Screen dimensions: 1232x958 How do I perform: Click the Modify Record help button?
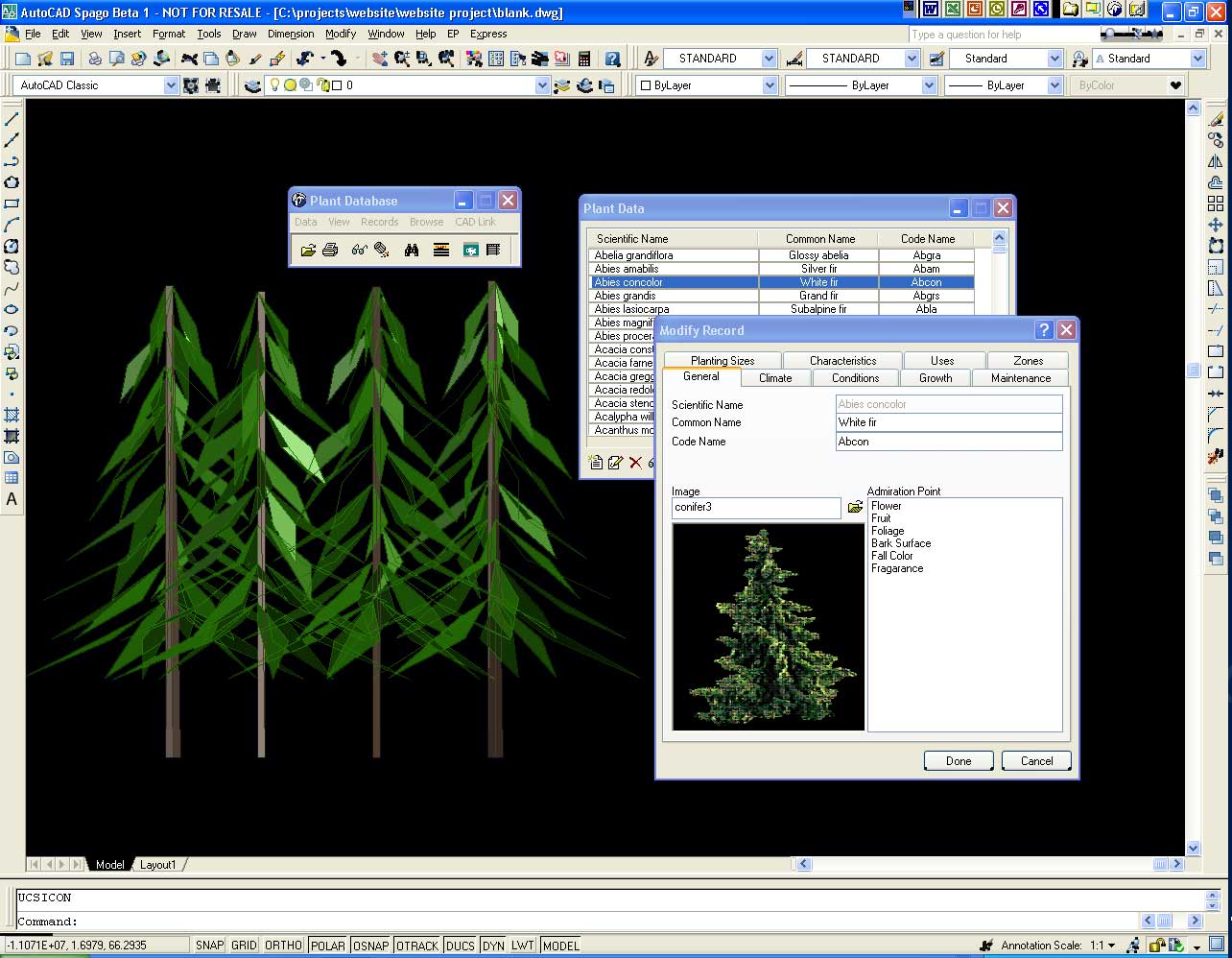[1045, 330]
